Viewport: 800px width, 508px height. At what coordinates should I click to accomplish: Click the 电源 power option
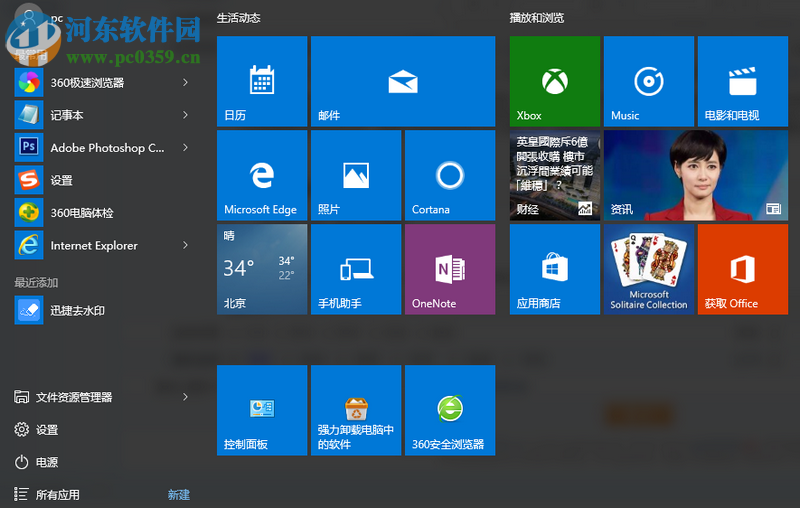point(46,462)
